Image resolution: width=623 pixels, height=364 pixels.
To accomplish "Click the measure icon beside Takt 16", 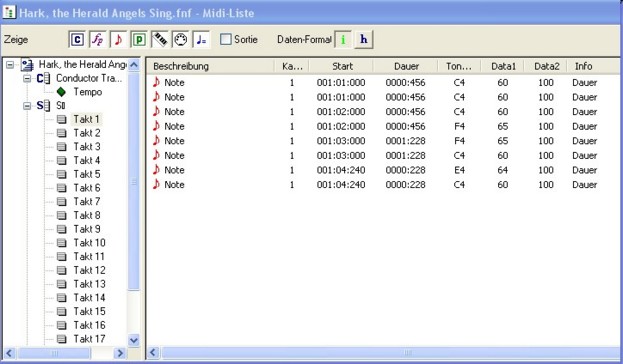I will coord(62,325).
